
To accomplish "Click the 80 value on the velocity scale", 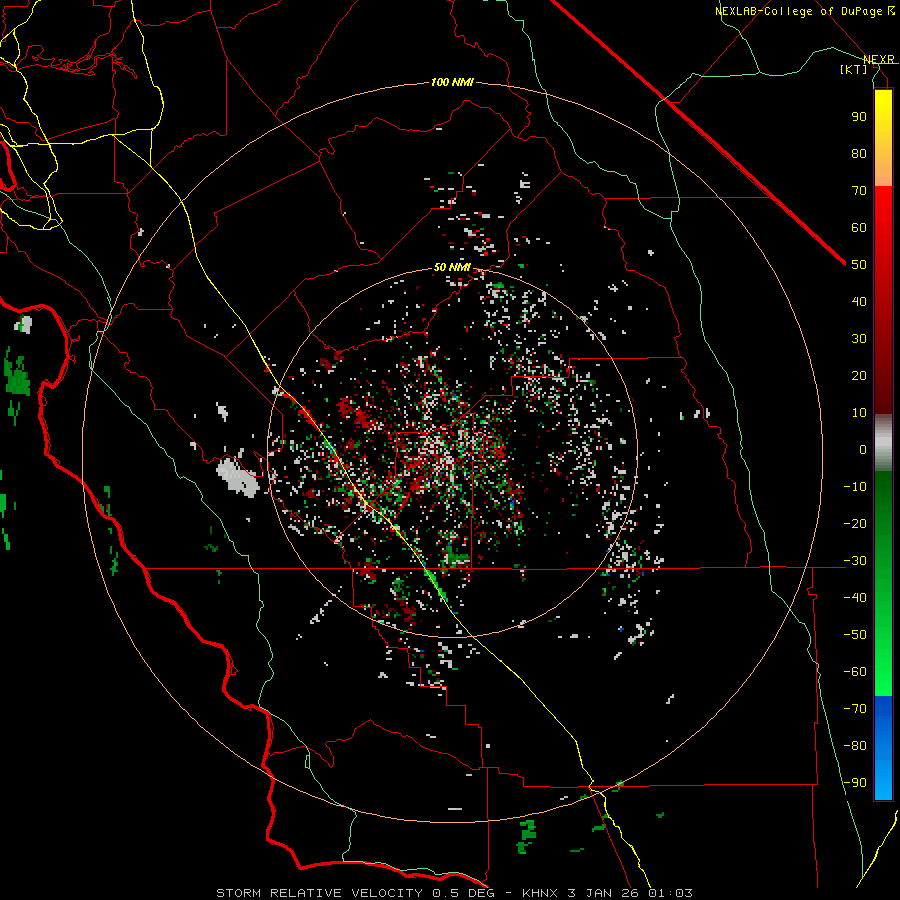I will point(859,153).
